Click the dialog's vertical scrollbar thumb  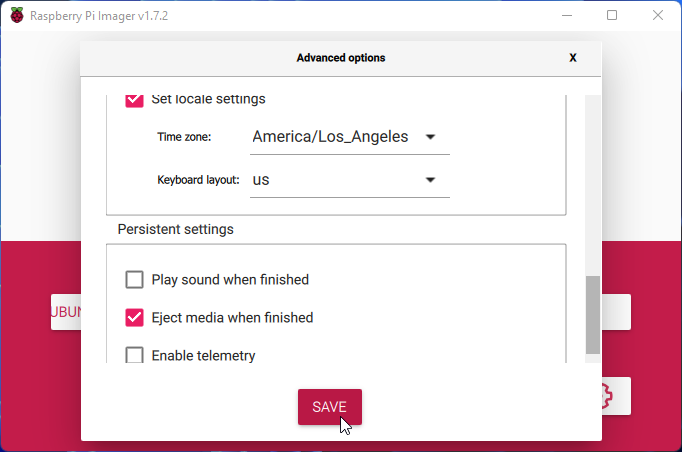593,315
